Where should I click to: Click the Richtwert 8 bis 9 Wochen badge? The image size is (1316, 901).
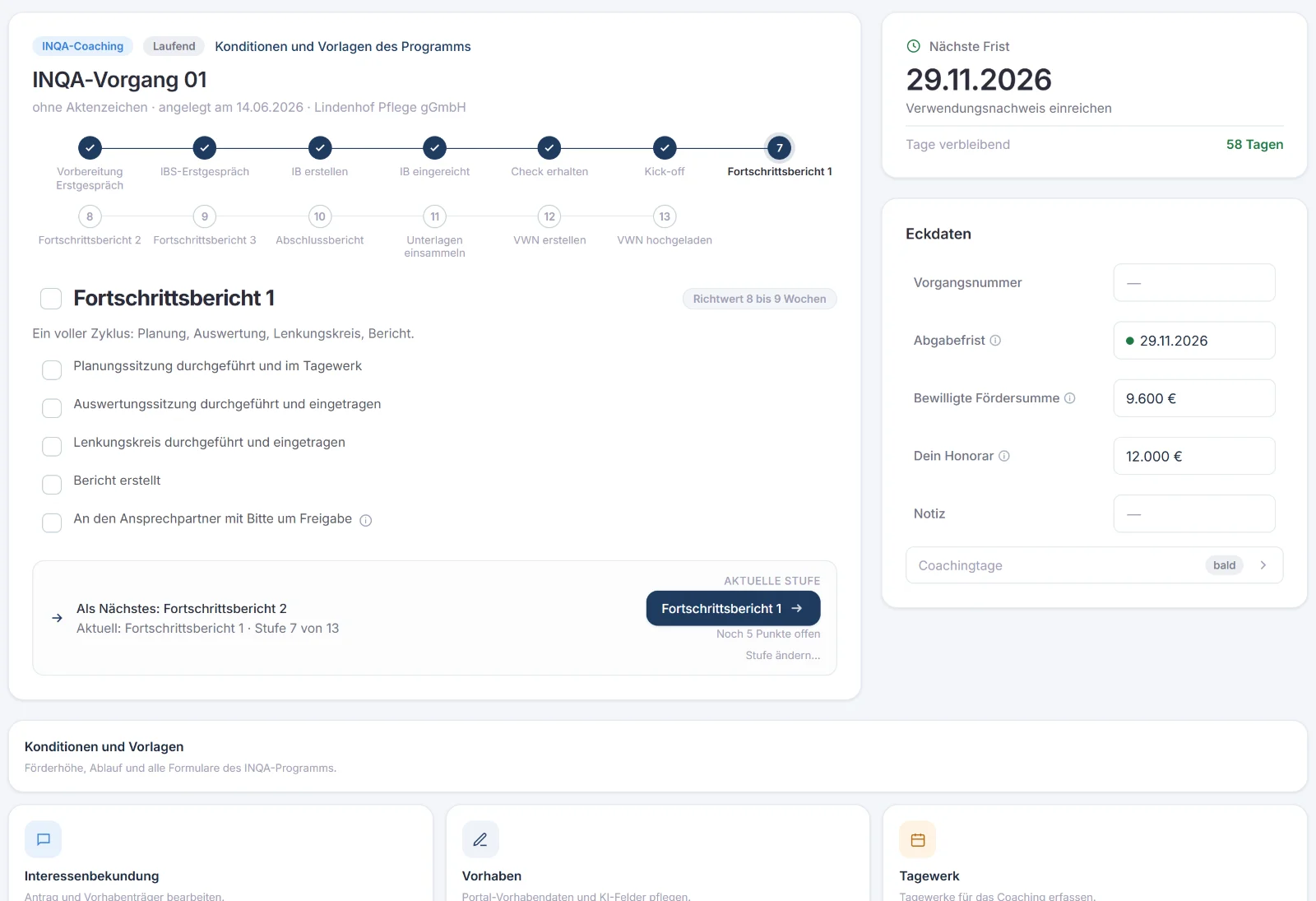pos(759,299)
